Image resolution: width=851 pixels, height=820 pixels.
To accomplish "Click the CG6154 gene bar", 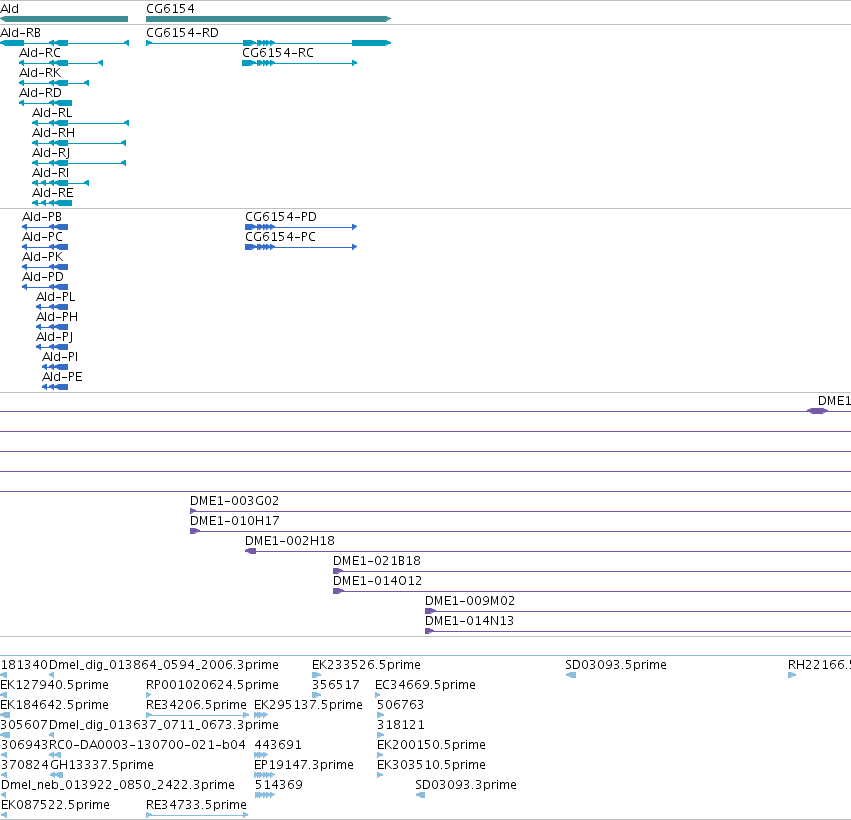I will click(x=268, y=19).
